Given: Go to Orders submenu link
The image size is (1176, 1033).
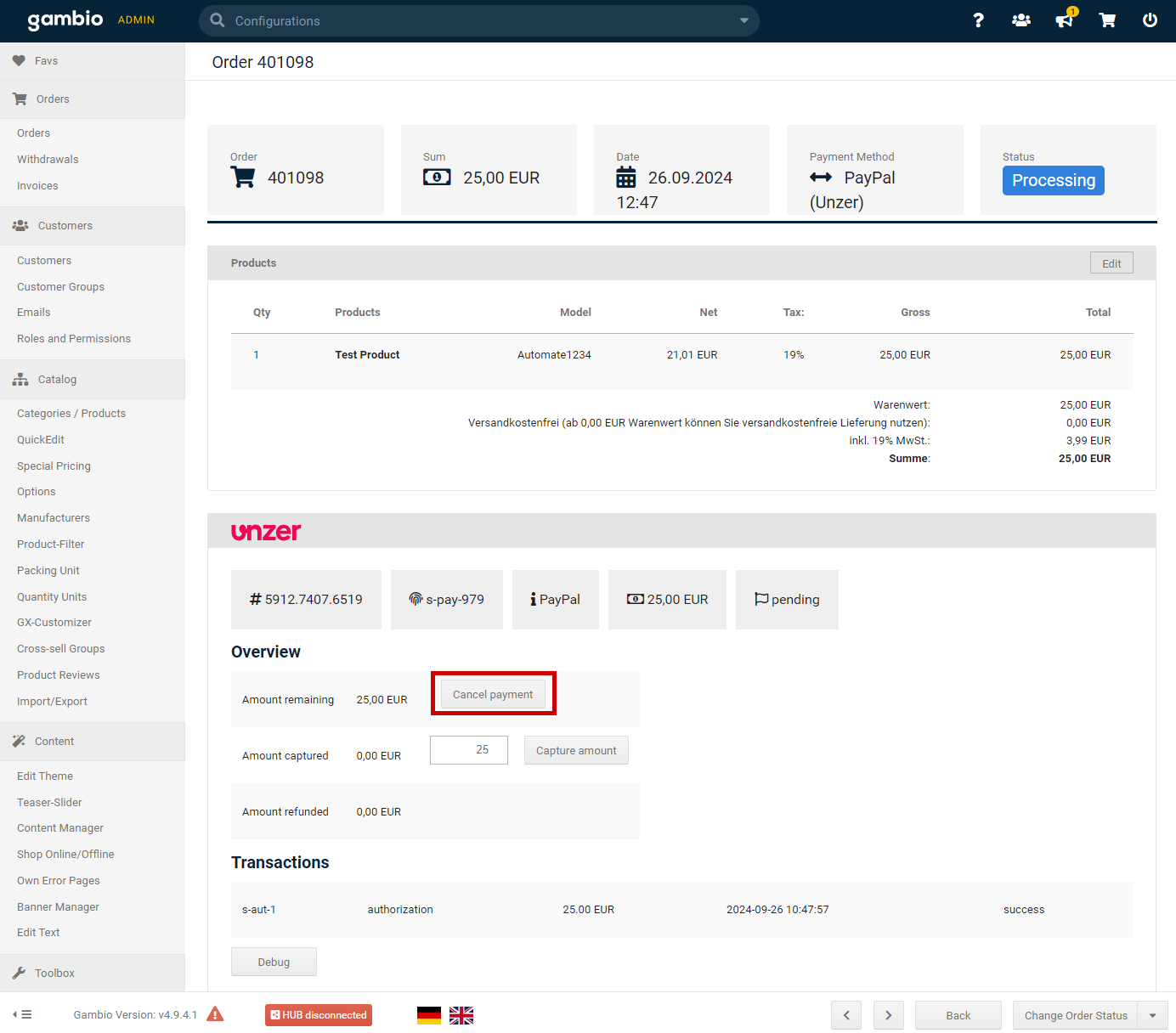Looking at the screenshot, I should (33, 133).
